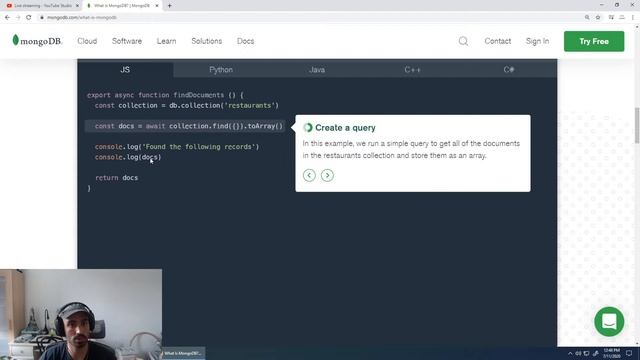
Task: Click the console.log('Found the following records') line
Action: (177, 147)
